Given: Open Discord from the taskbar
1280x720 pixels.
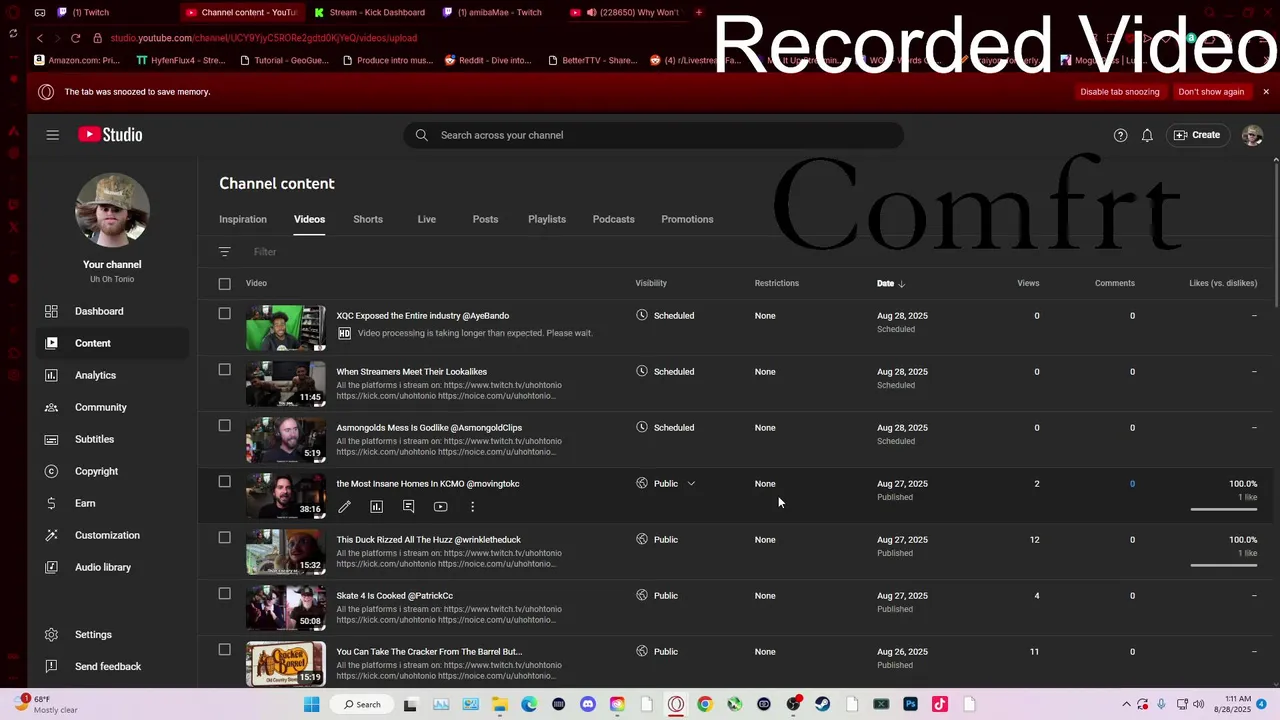Looking at the screenshot, I should pos(587,704).
